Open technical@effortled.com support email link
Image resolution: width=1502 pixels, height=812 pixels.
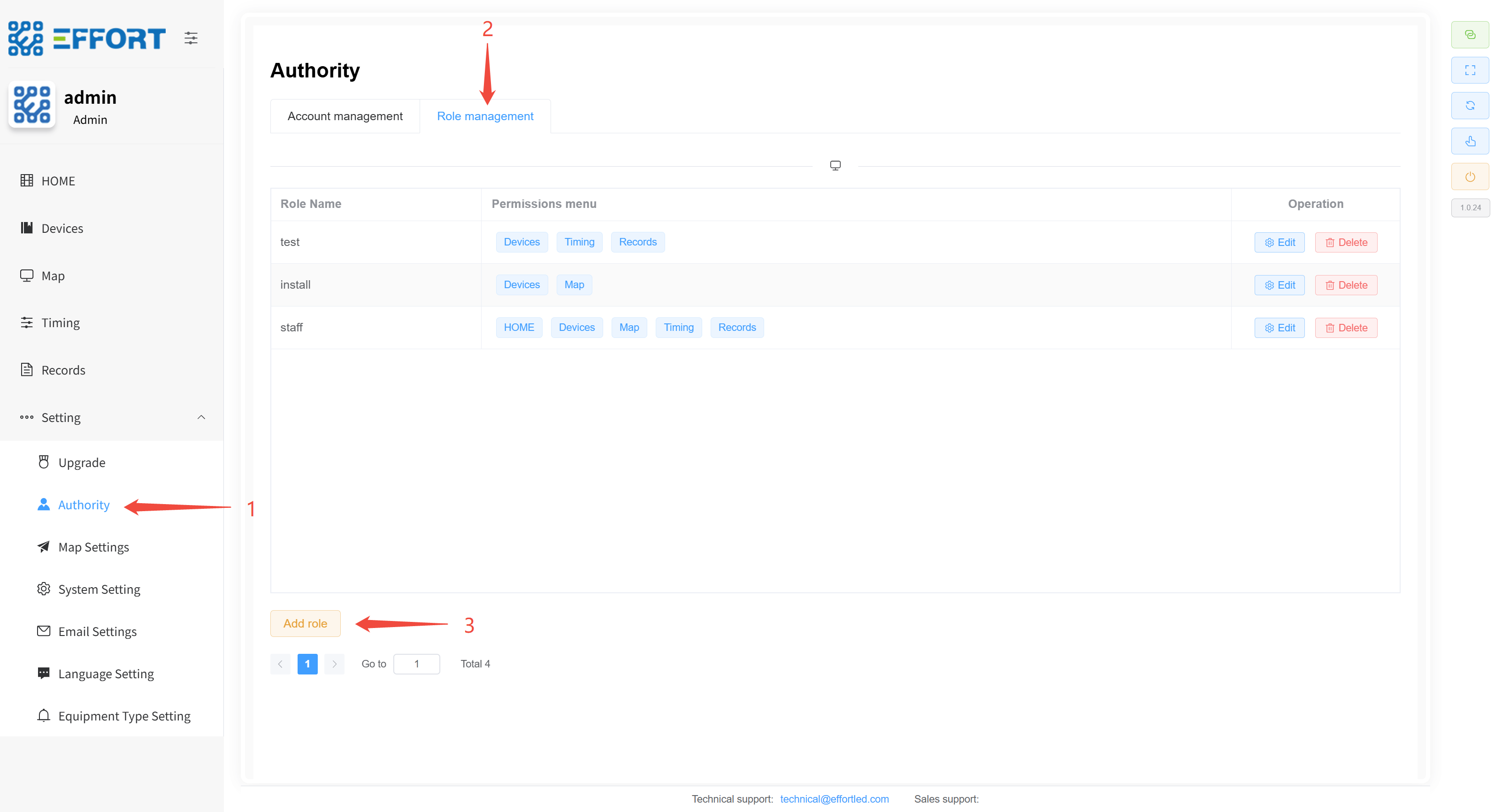(834, 799)
